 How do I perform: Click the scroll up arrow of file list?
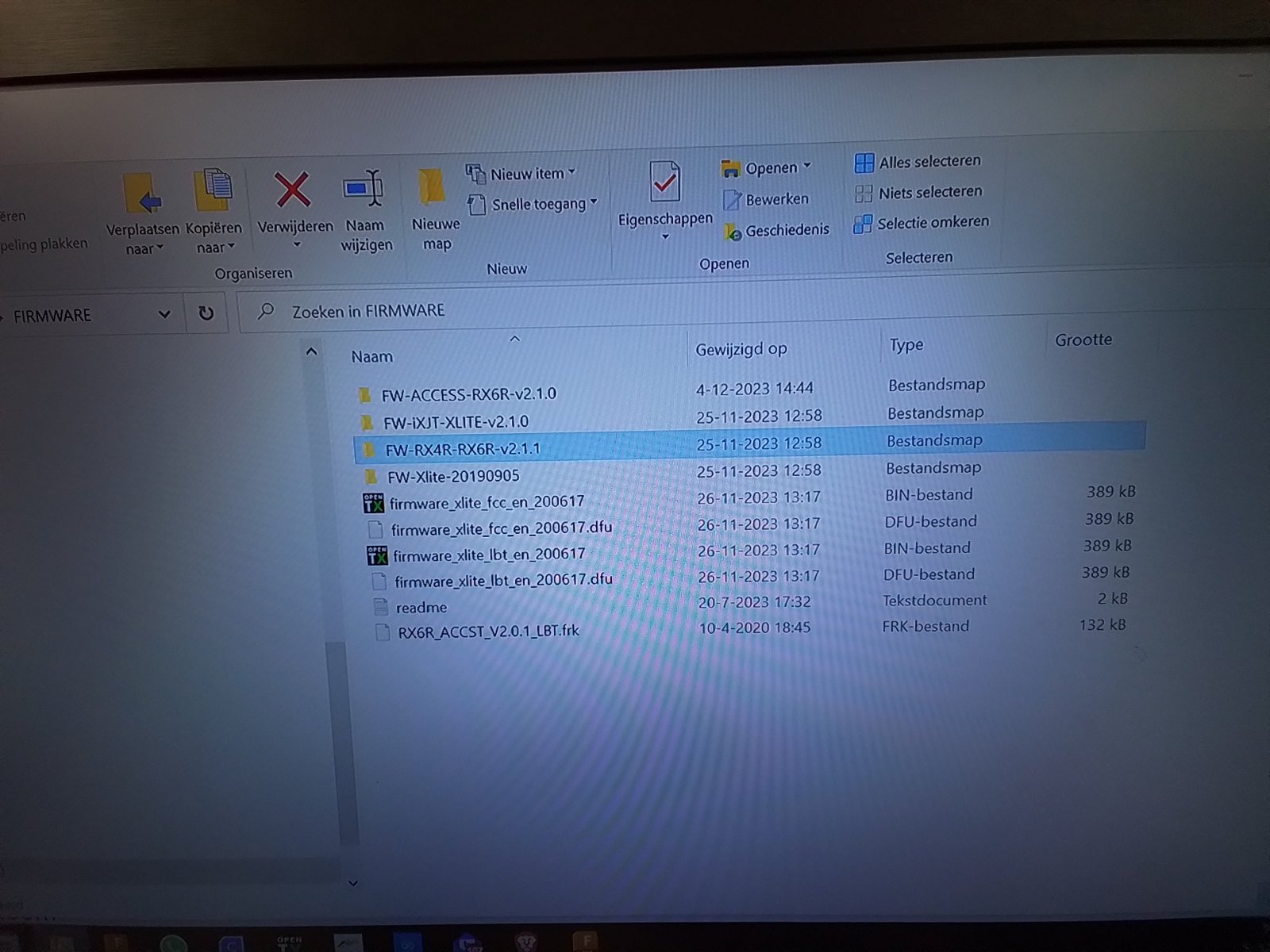[x=312, y=351]
